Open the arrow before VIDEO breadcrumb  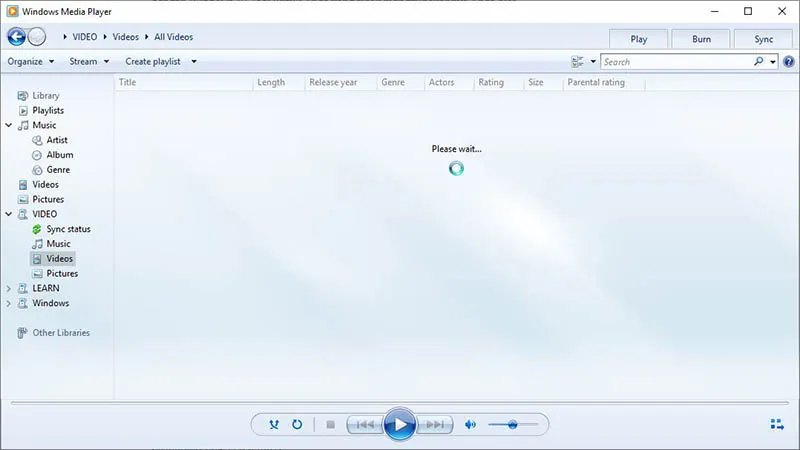coord(65,37)
